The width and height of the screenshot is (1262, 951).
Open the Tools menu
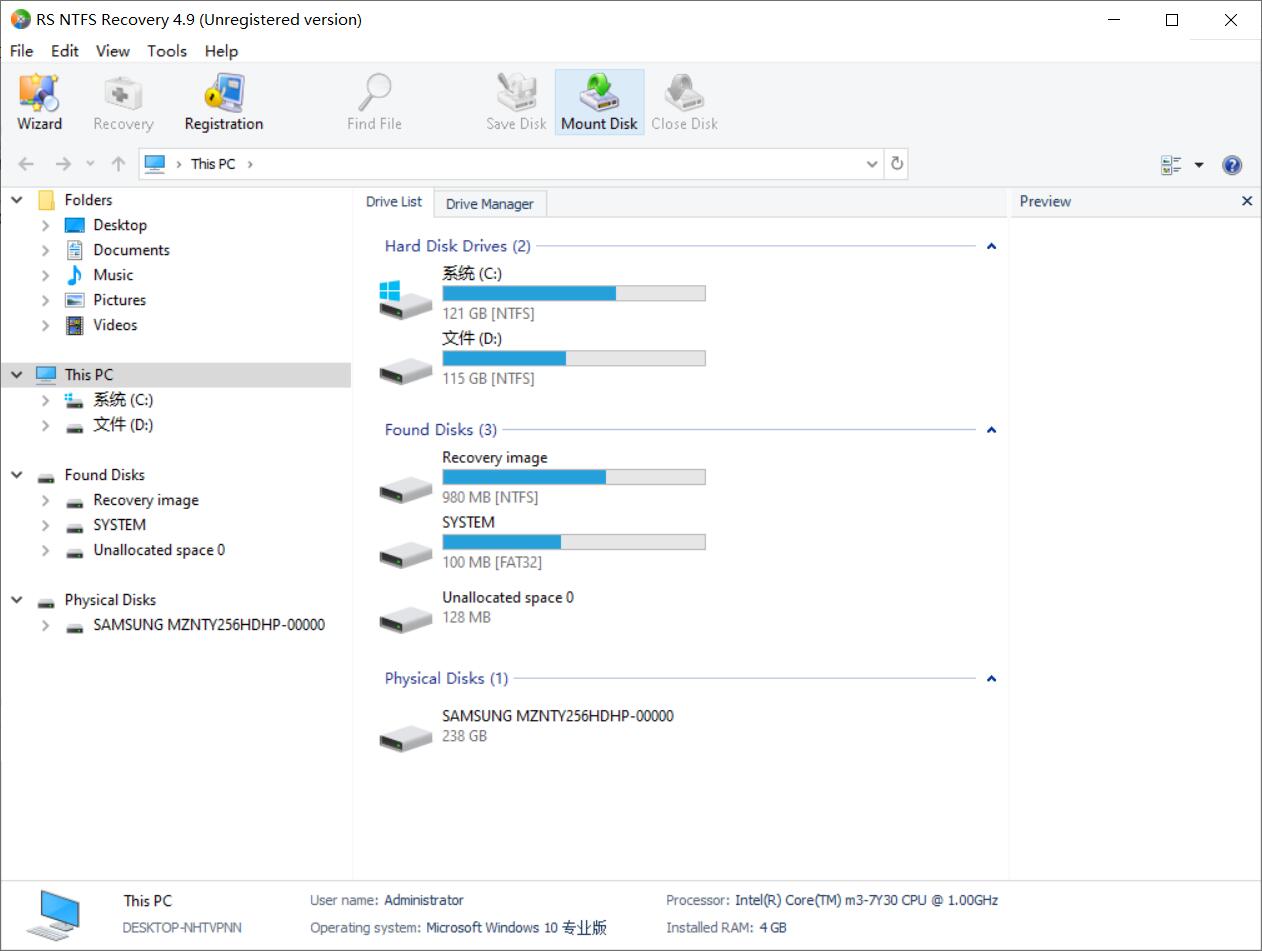click(167, 51)
